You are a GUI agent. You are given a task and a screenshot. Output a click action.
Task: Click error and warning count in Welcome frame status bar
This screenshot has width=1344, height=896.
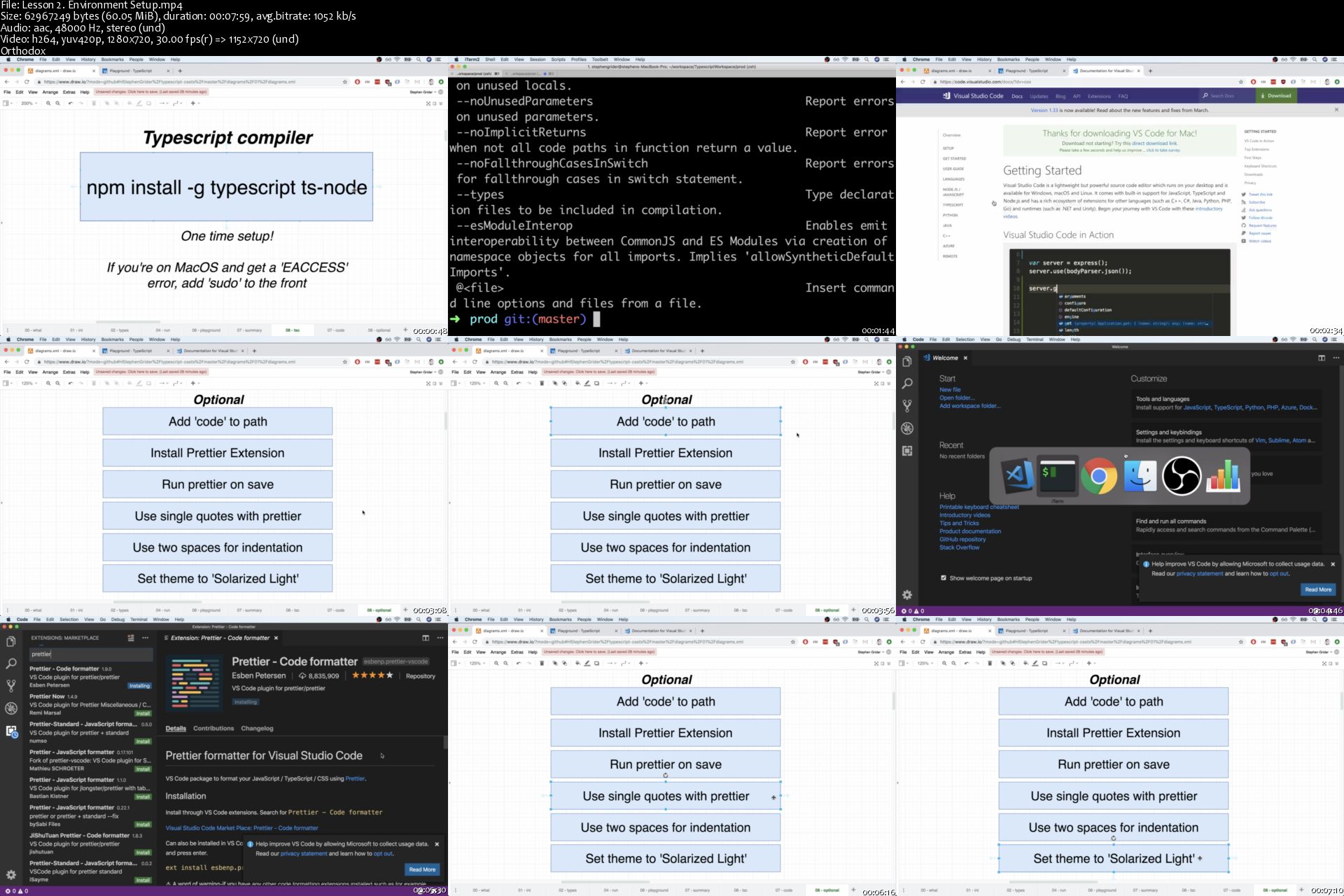[x=913, y=611]
